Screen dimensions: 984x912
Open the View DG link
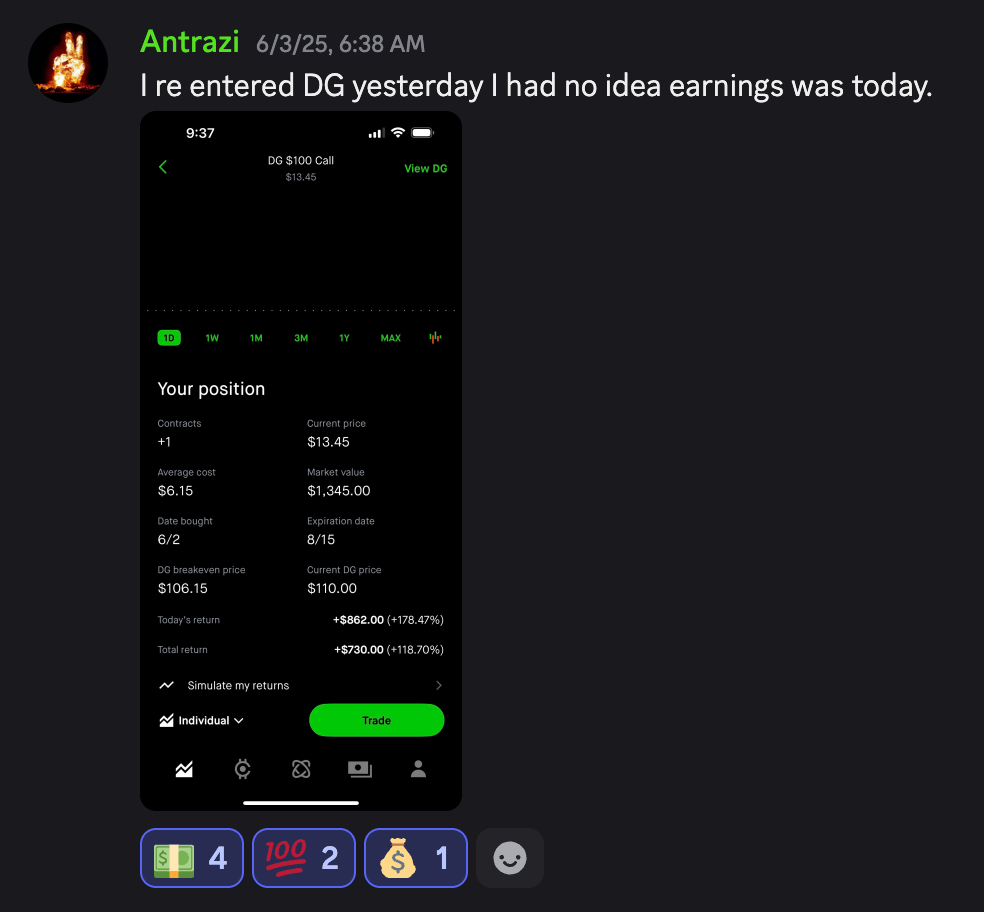pos(425,168)
